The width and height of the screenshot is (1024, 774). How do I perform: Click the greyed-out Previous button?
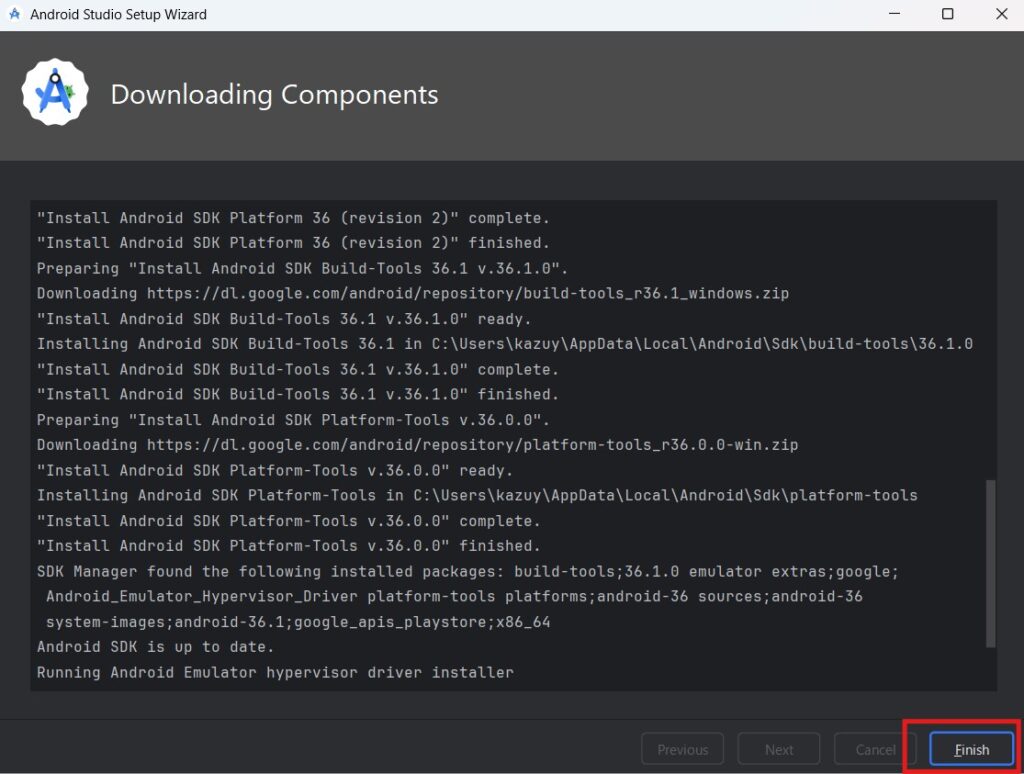point(683,749)
